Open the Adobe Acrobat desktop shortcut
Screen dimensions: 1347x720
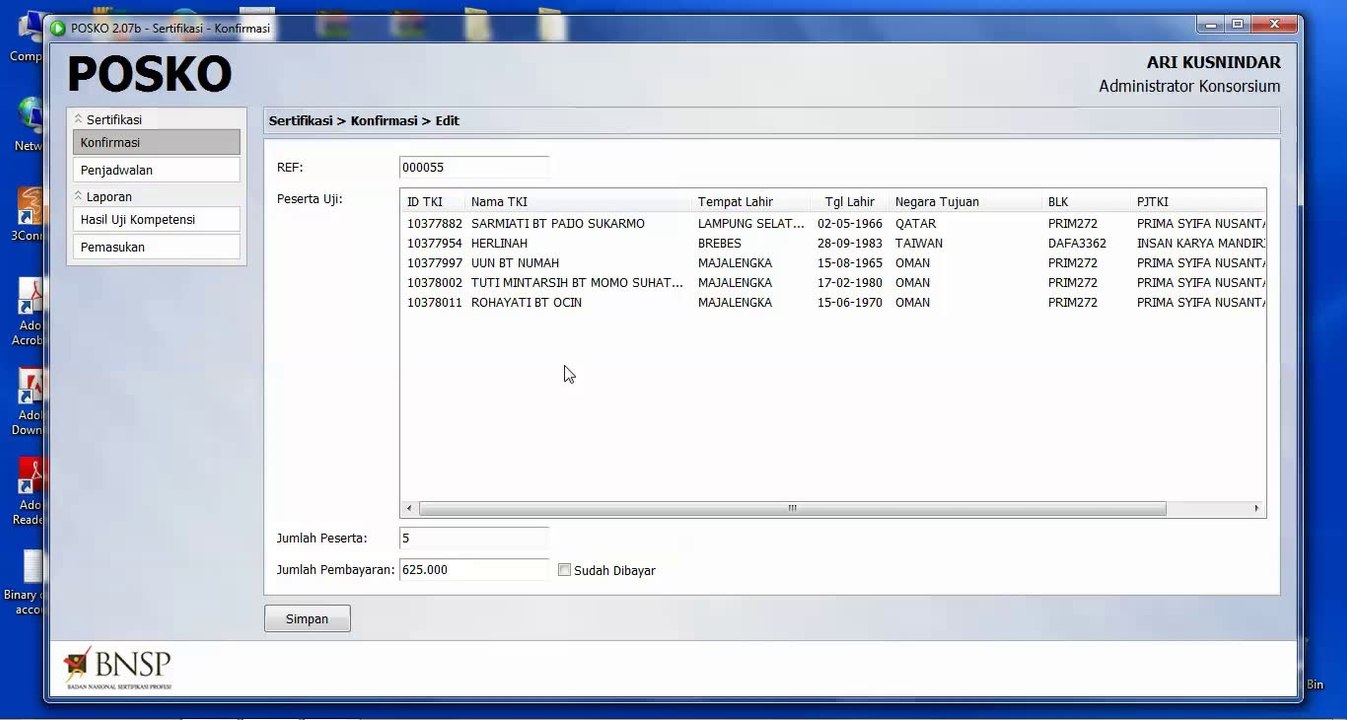pyautogui.click(x=30, y=311)
